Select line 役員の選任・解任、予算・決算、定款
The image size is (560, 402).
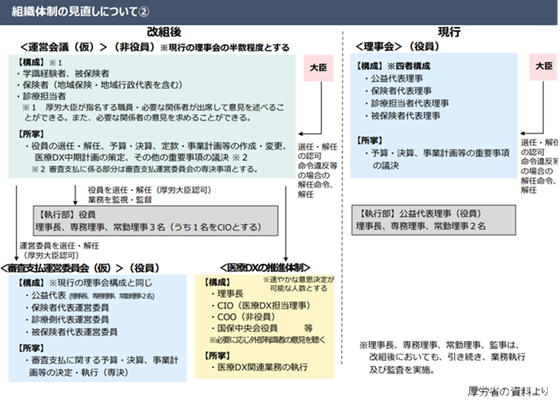coord(156,146)
